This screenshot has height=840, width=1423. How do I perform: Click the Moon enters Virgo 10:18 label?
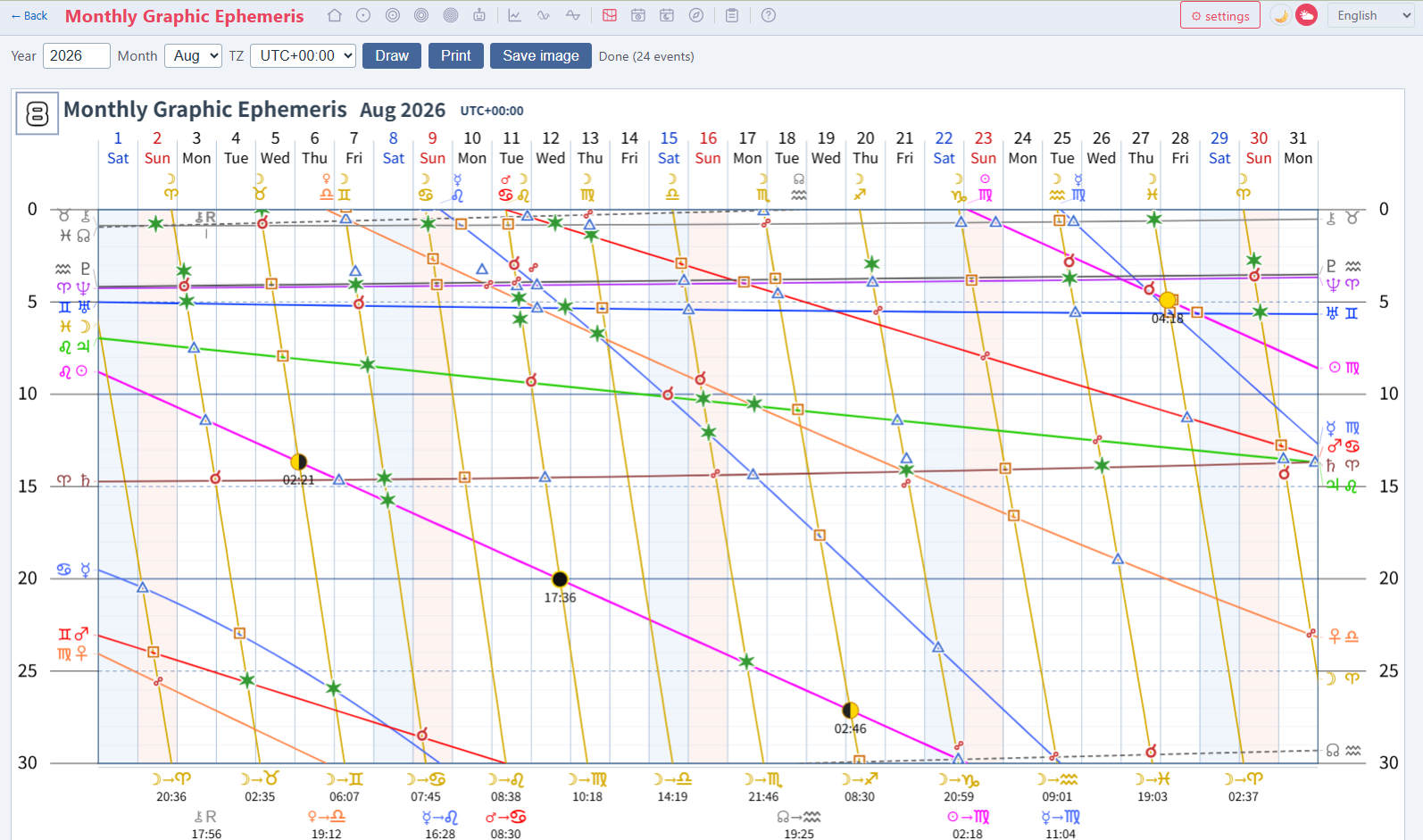(587, 787)
